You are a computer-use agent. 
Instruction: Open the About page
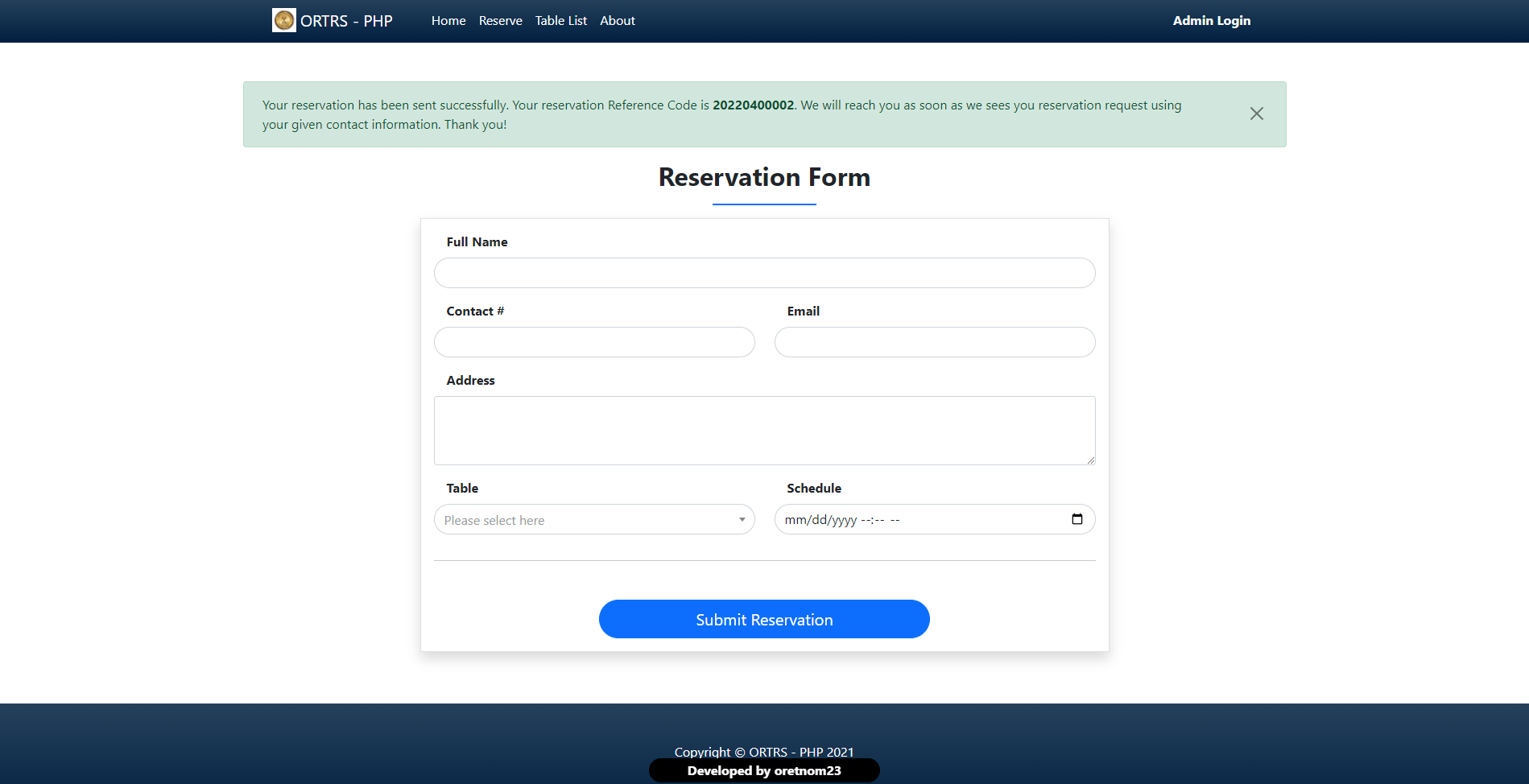click(617, 20)
